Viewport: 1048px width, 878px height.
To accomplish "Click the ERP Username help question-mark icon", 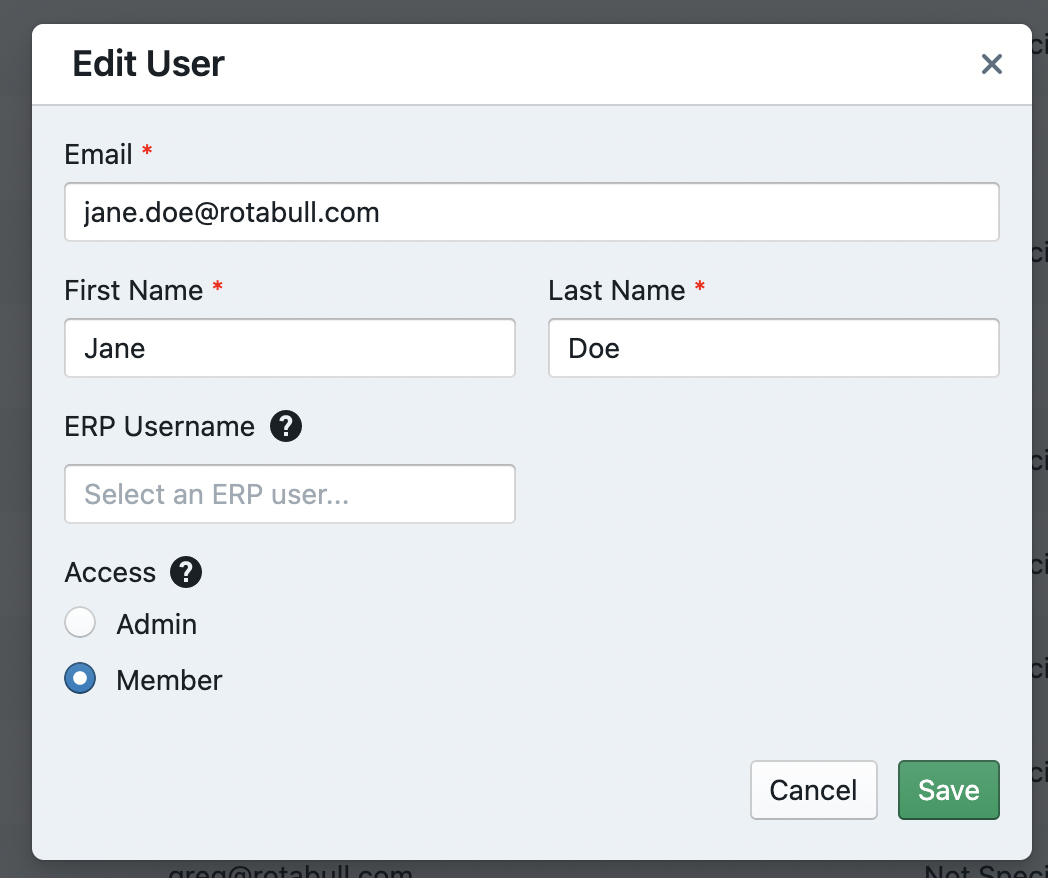I will pyautogui.click(x=285, y=427).
